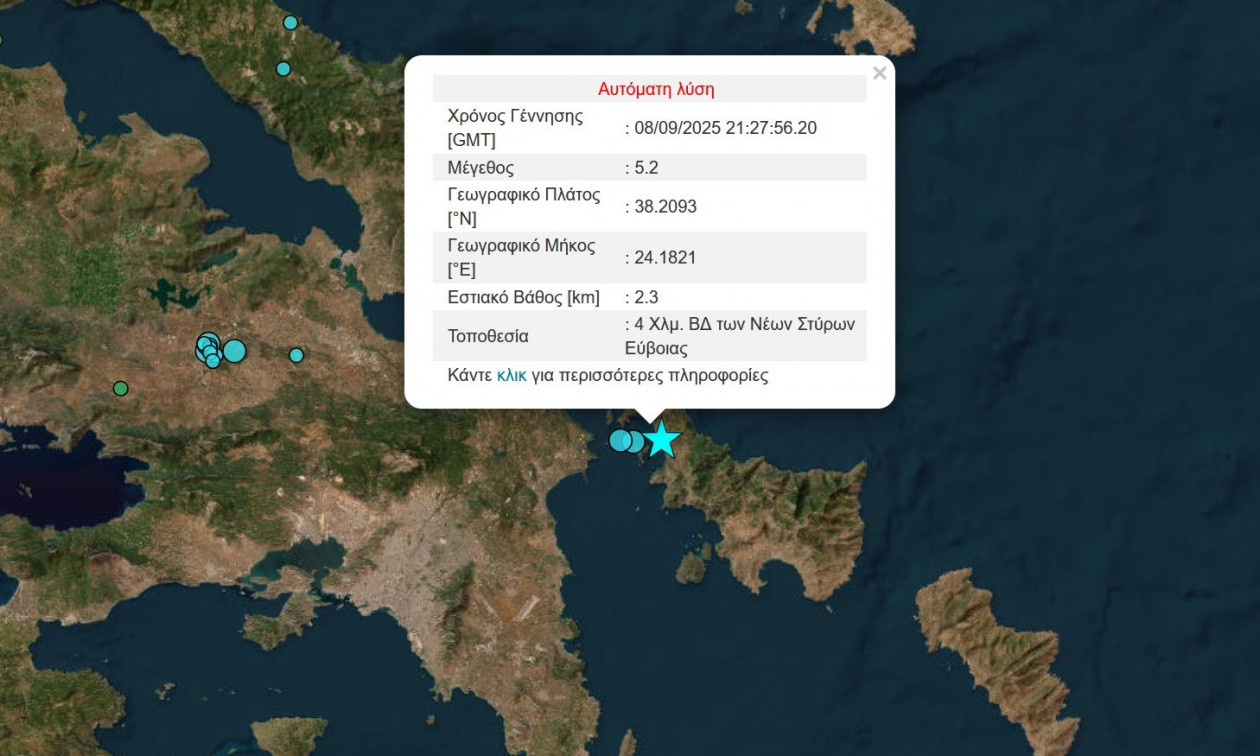Select the leftmost cyan circle beside the star
Screen dimensions: 1260x756
[x=619, y=440]
